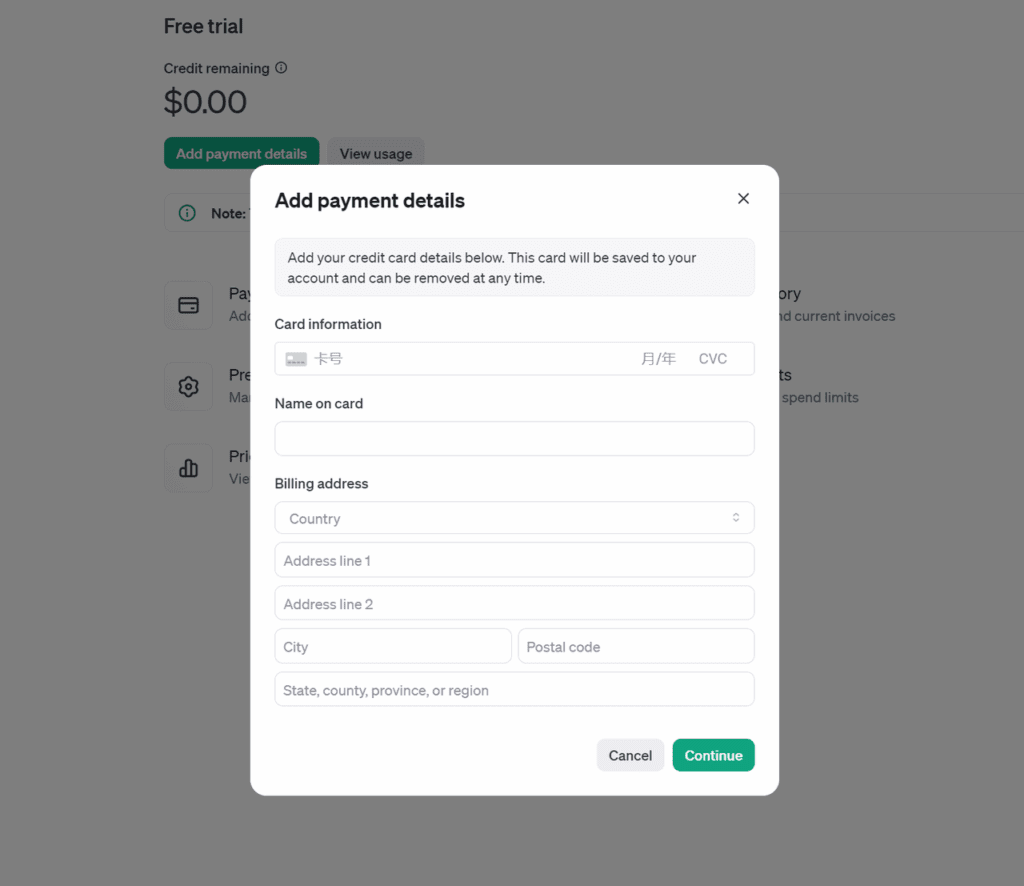
Task: Click the Address line 1 field
Action: click(515, 560)
